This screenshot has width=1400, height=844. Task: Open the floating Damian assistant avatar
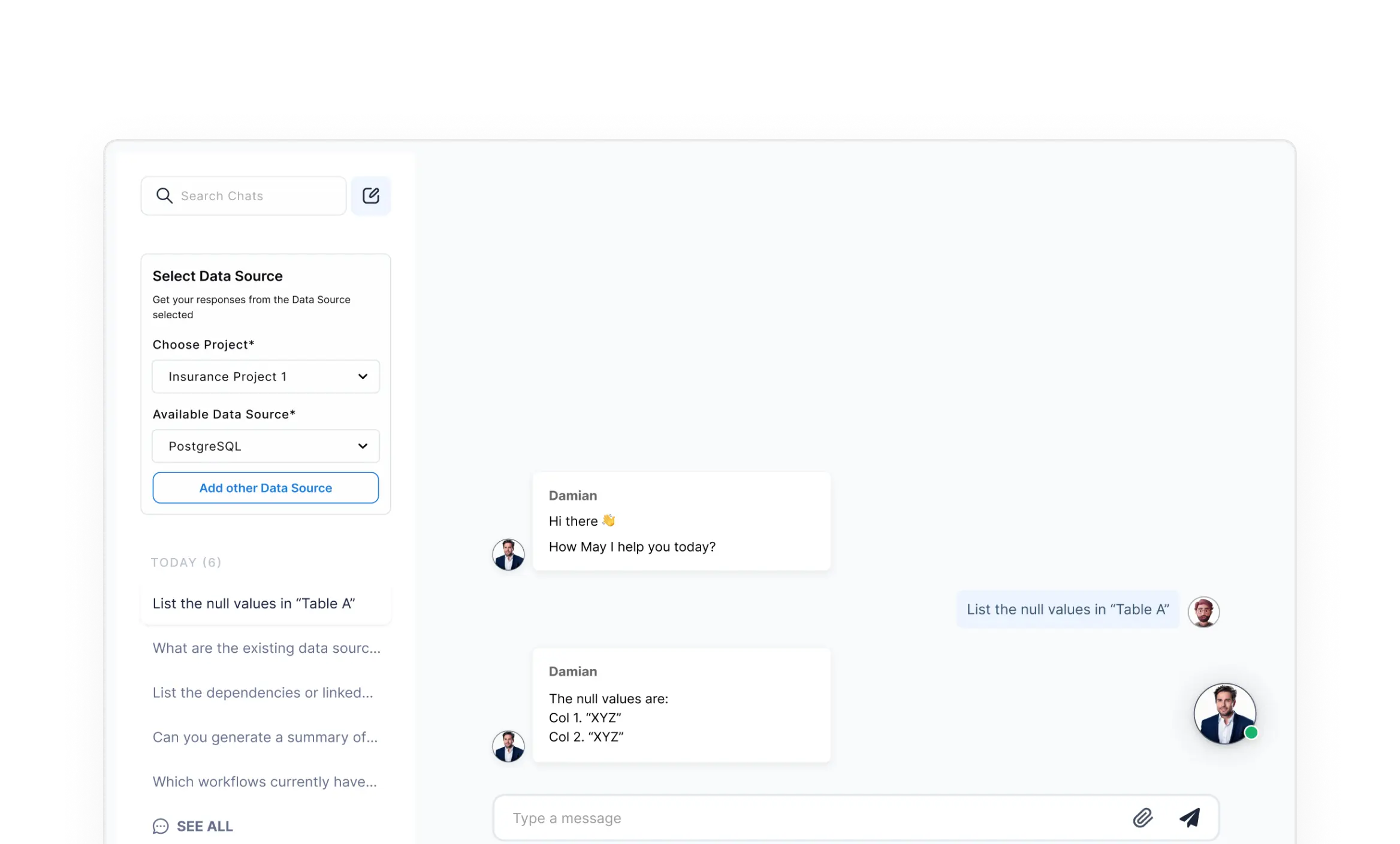tap(1224, 713)
